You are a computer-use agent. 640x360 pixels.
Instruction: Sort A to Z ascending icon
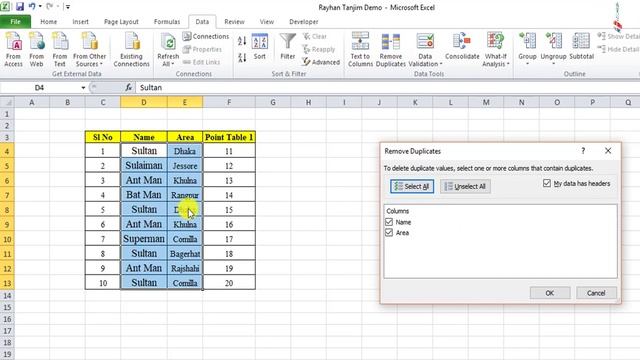pyautogui.click(x=242, y=40)
